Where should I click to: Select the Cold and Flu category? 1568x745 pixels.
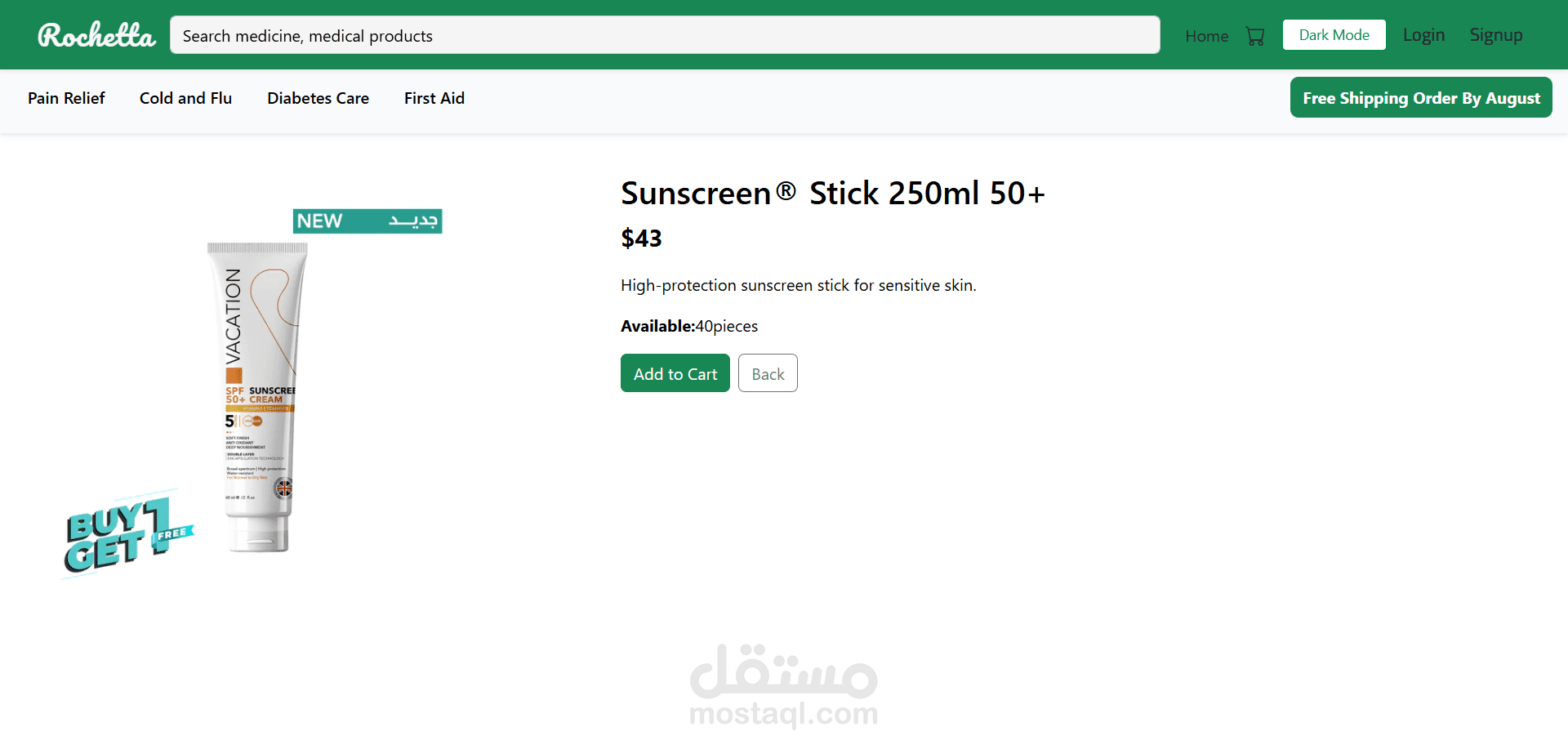(x=185, y=98)
